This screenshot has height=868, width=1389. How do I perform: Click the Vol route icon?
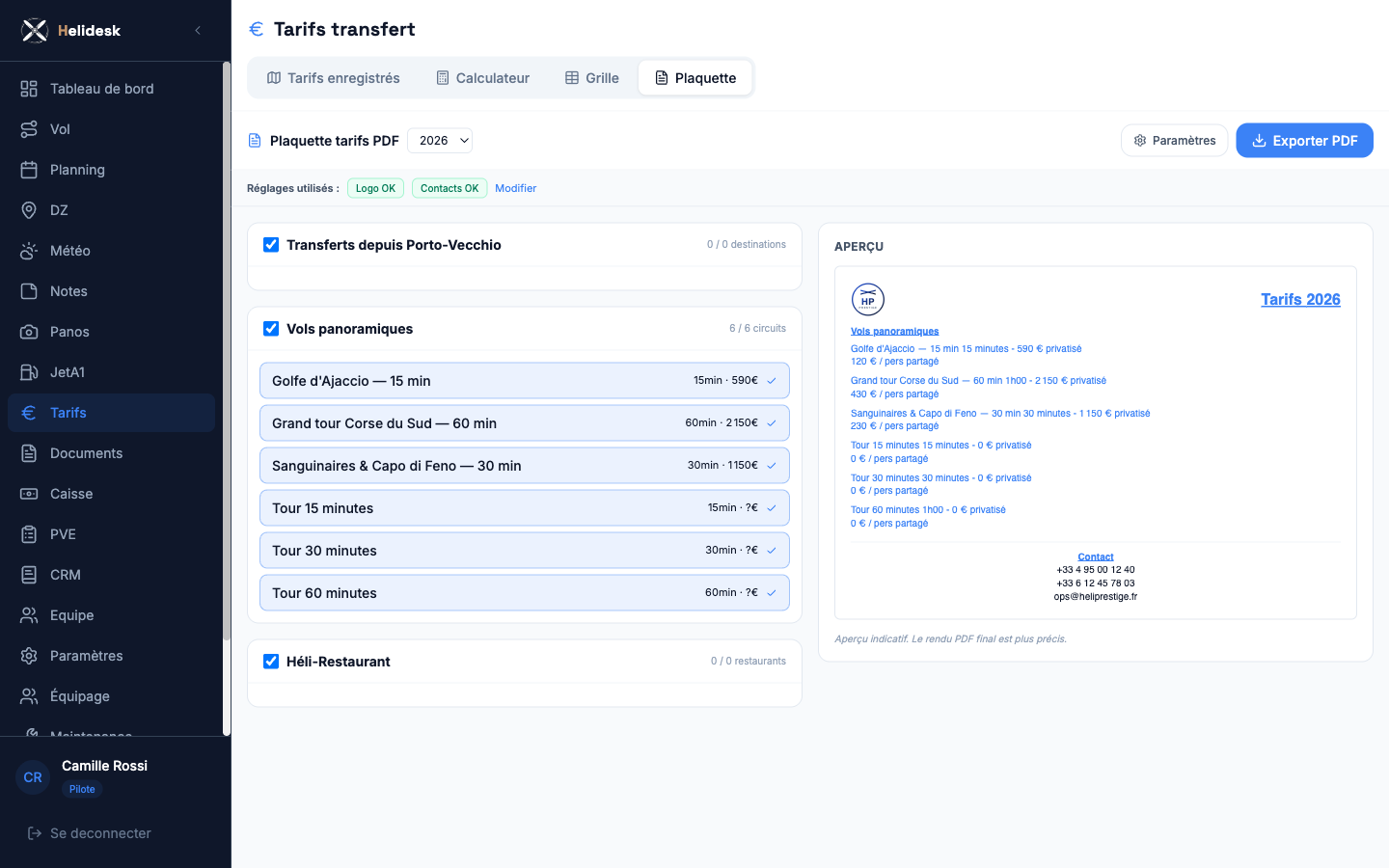[x=29, y=129]
